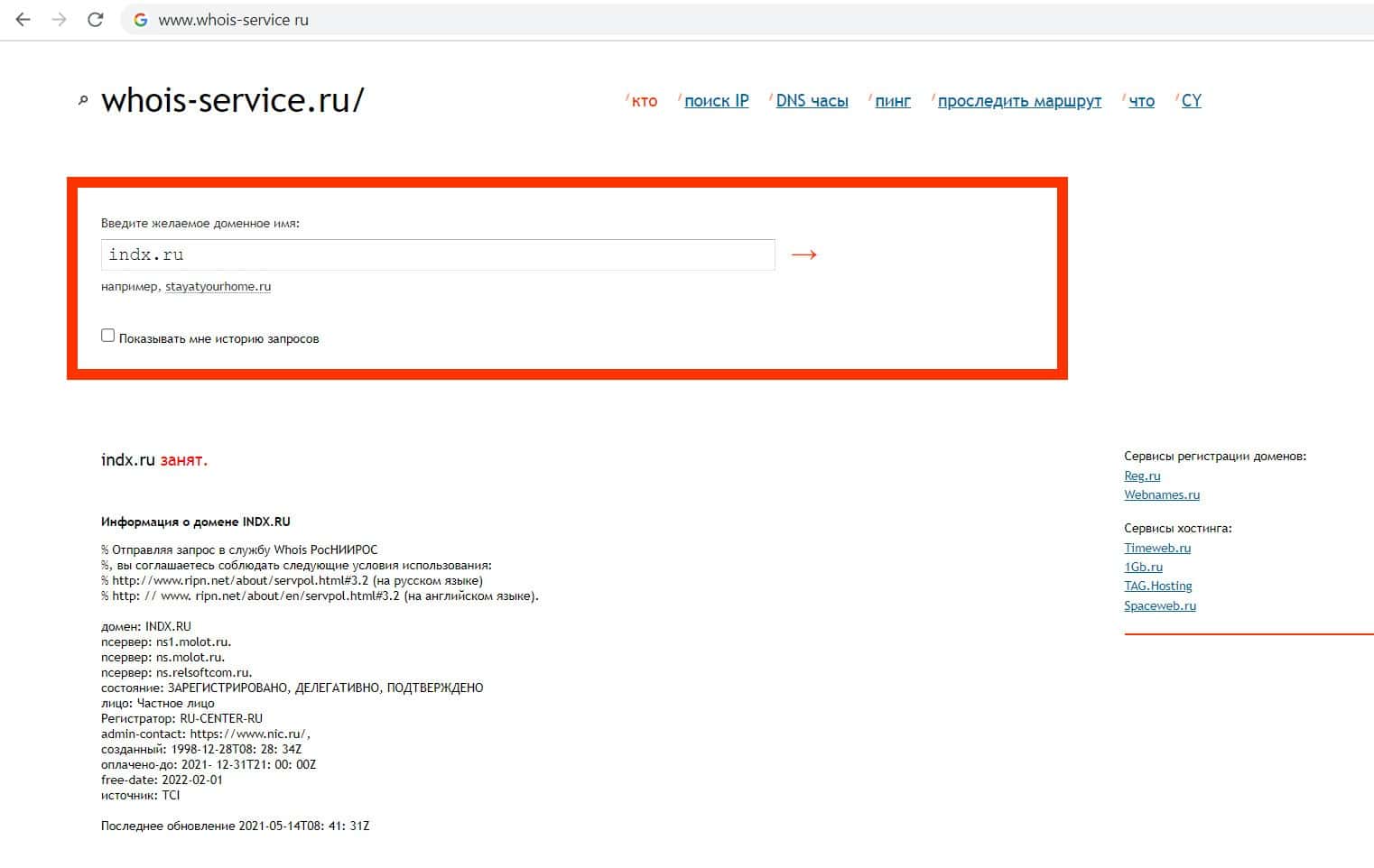Focus the address bar showing www.whois-service.ru
This screenshot has width=1374, height=868.
749,20
